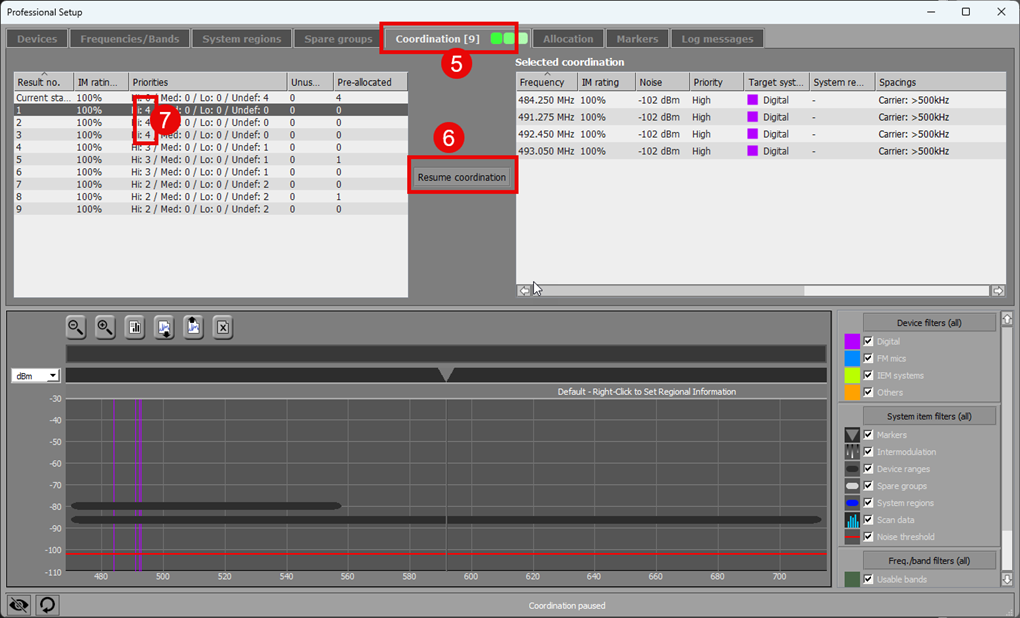The image size is (1020, 618).
Task: Click the refresh loop icon at bottom left
Action: [46, 605]
